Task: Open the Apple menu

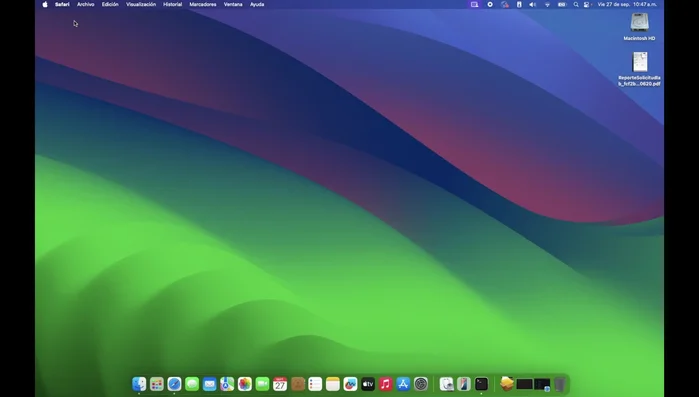Action: (x=45, y=4)
